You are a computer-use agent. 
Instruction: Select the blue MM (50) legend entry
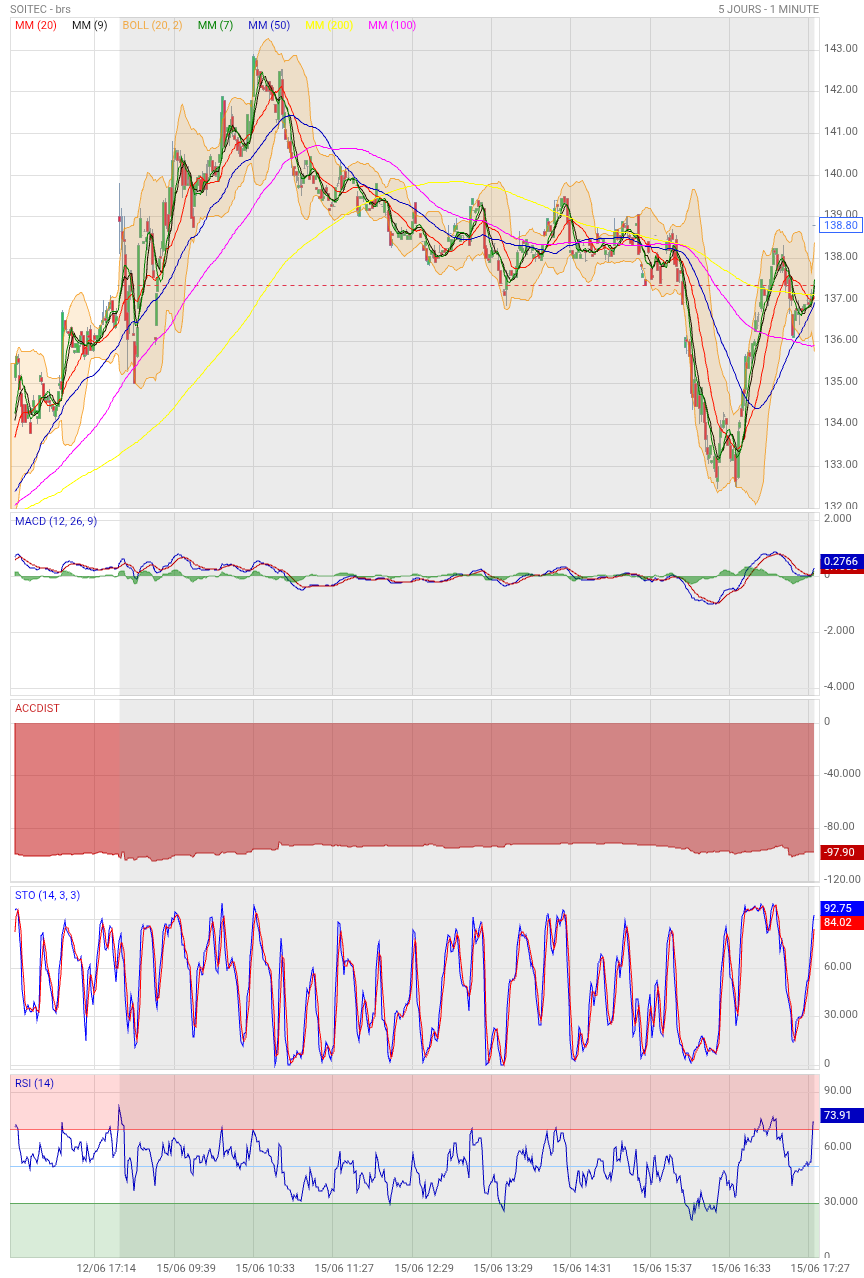pyautogui.click(x=269, y=25)
